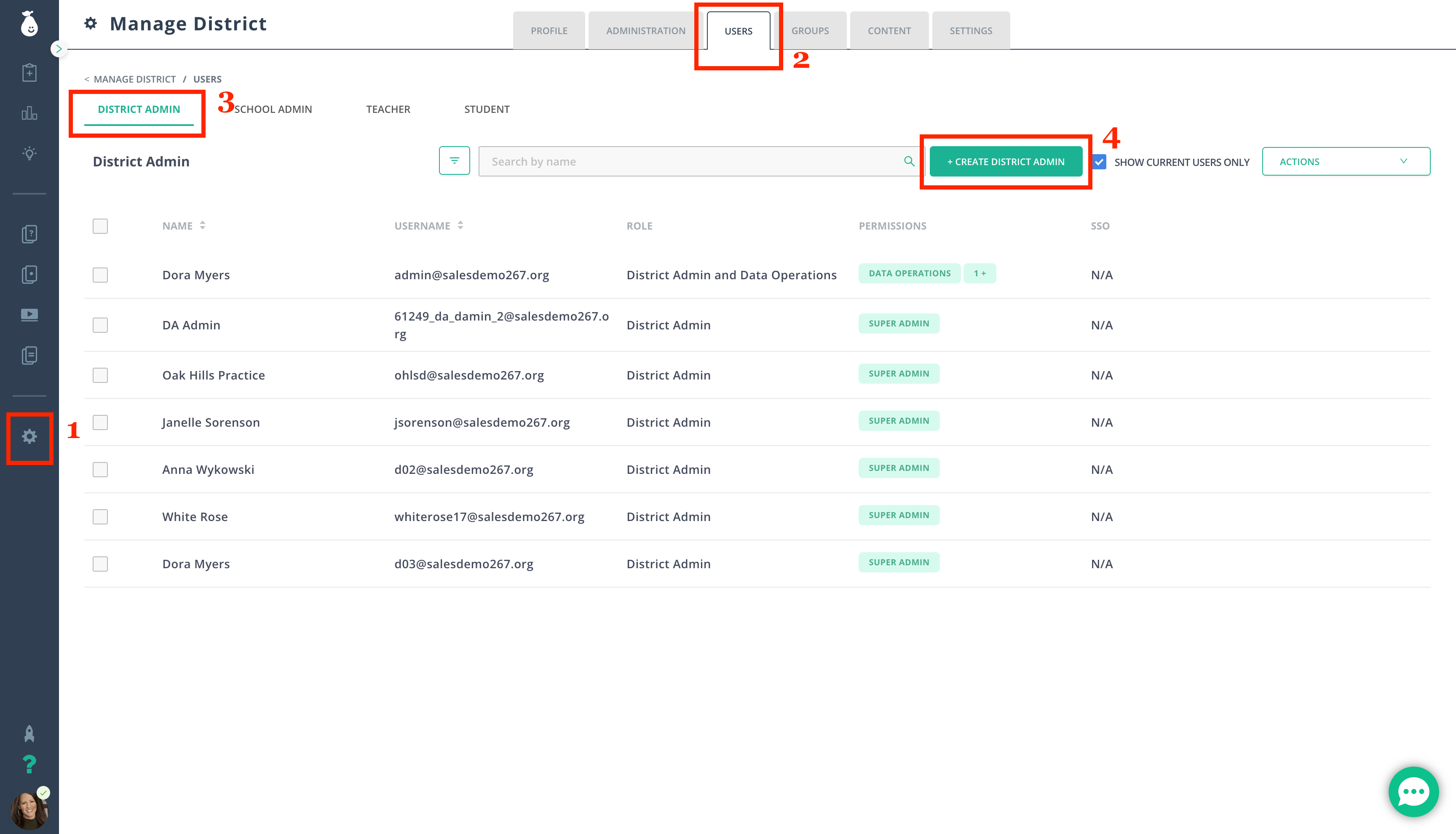Switch to the Content tab
This screenshot has height=834, width=1456.
click(x=889, y=30)
